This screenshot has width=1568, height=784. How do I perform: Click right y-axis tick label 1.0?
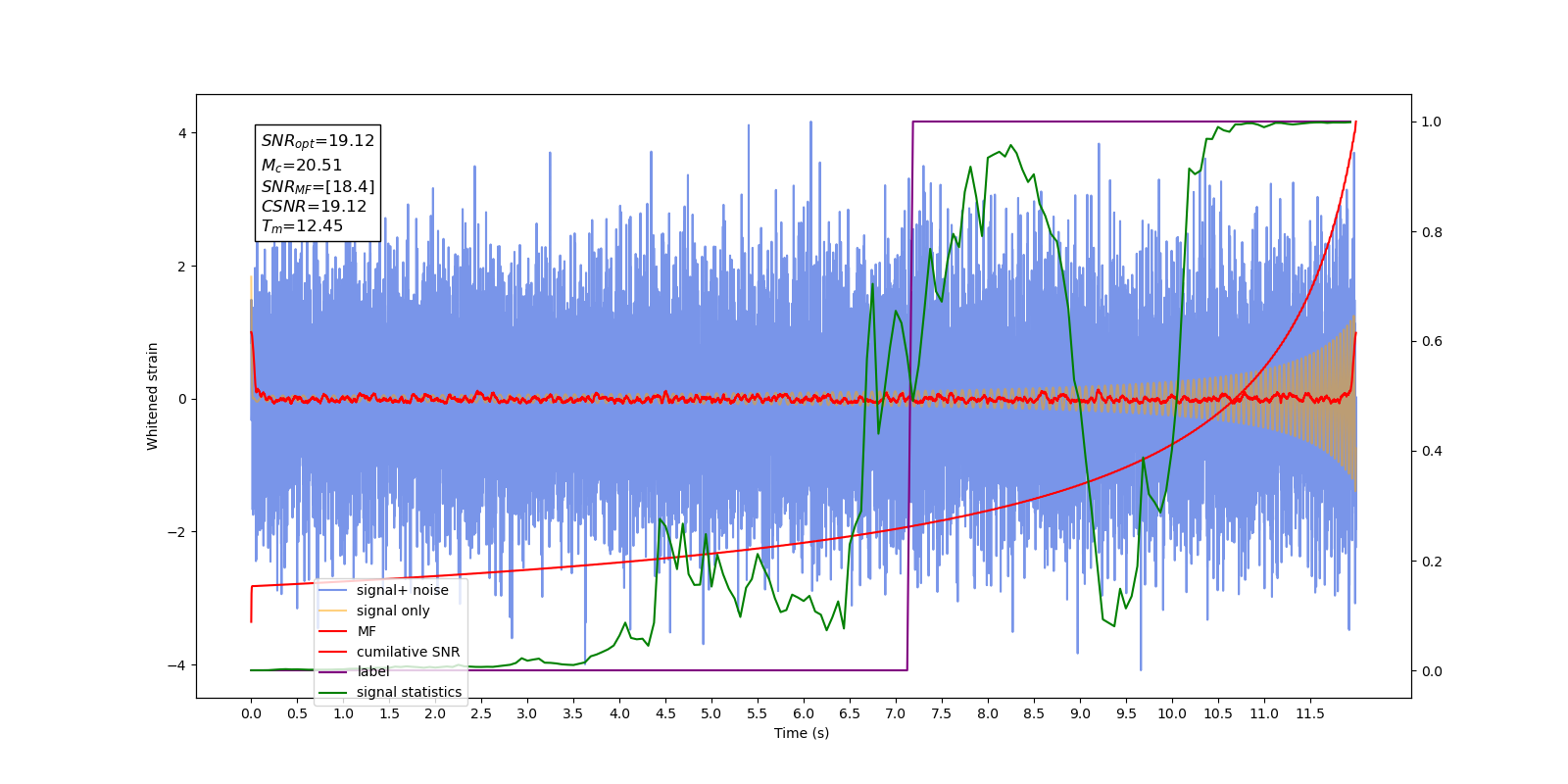pyautogui.click(x=1432, y=122)
